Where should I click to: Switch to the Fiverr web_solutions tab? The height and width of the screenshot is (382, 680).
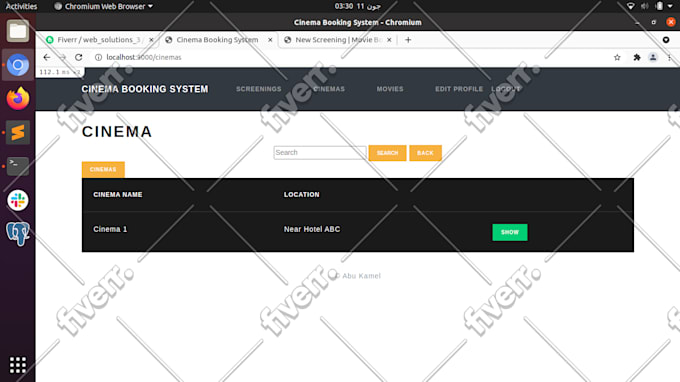click(99, 40)
